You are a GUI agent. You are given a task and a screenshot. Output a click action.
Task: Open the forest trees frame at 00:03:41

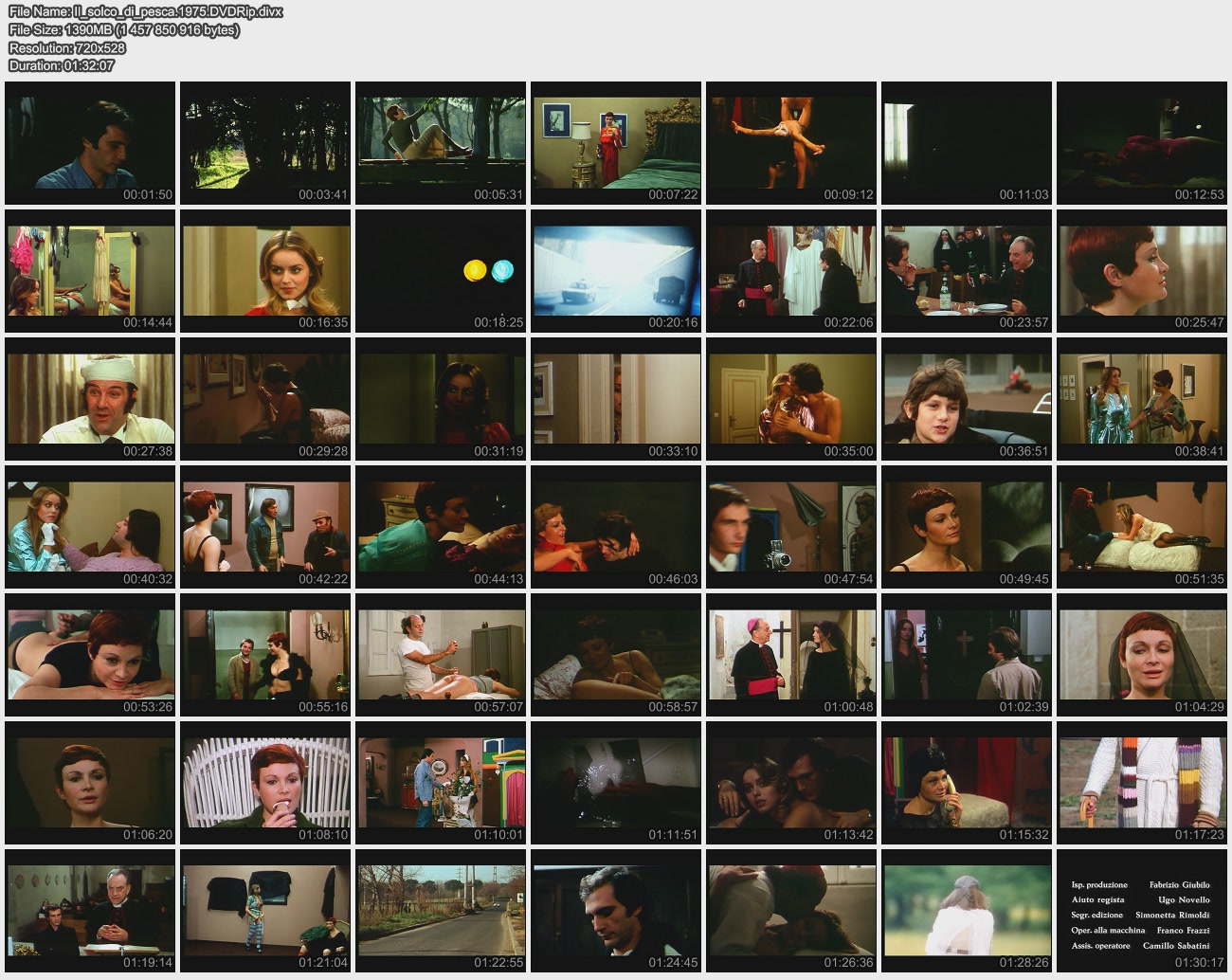pyautogui.click(x=265, y=142)
